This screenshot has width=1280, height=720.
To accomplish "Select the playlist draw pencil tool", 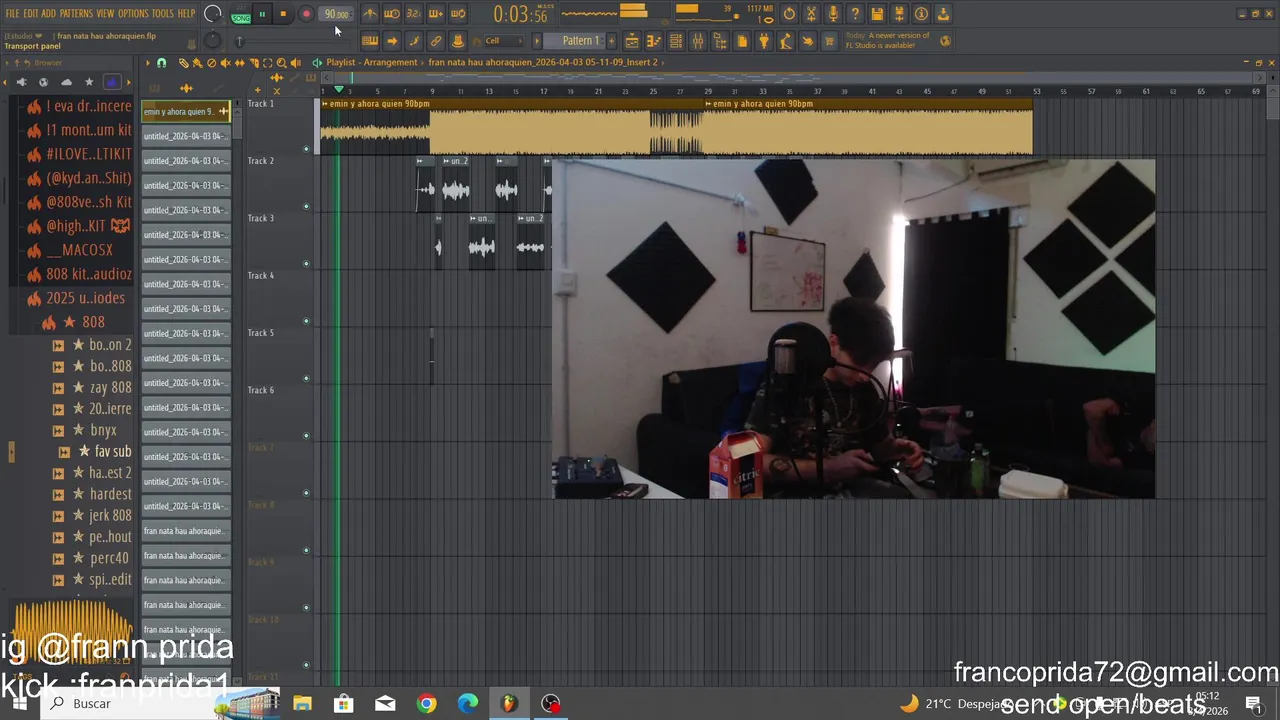I will coord(184,63).
